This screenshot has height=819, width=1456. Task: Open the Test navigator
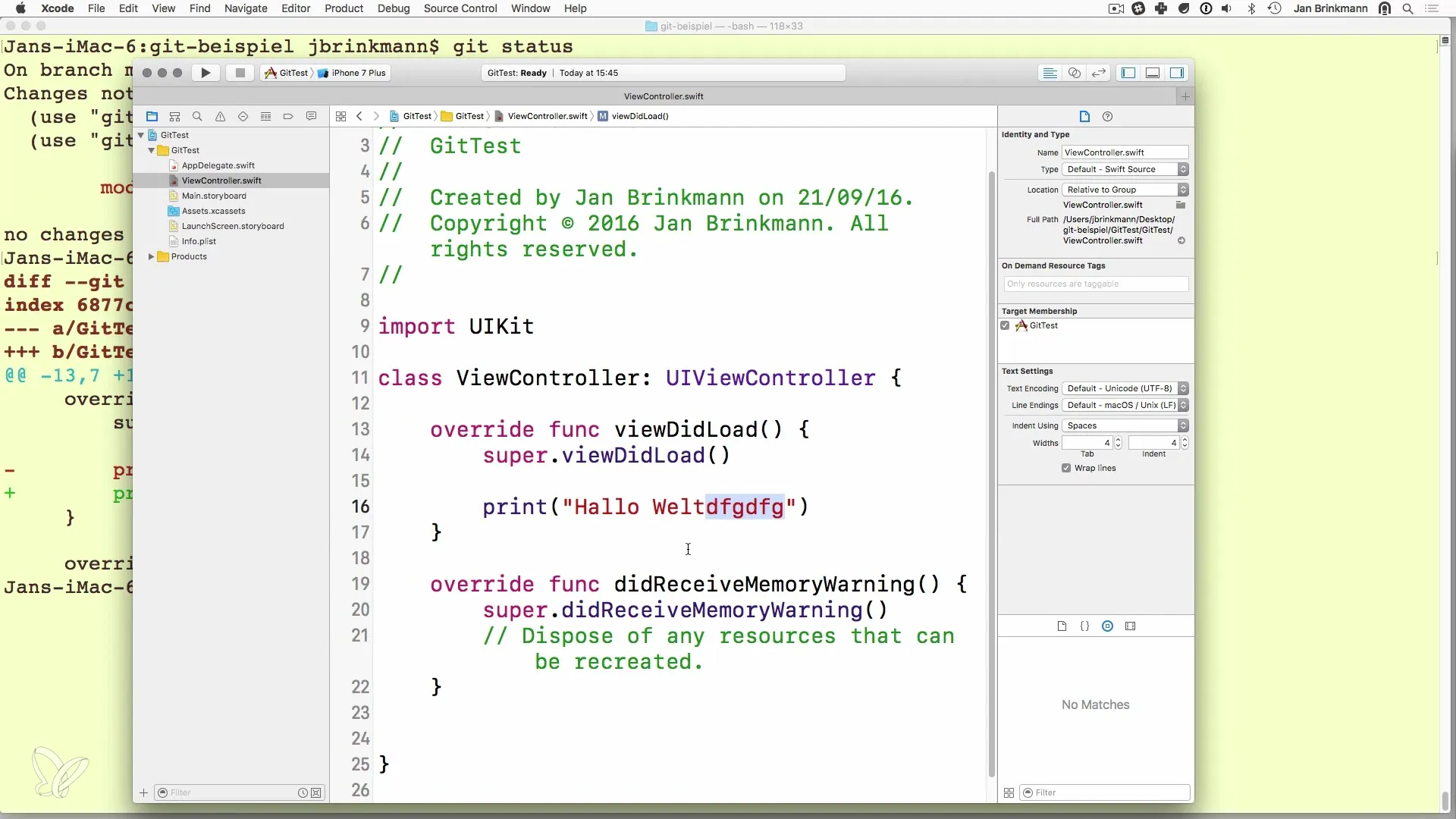[243, 116]
